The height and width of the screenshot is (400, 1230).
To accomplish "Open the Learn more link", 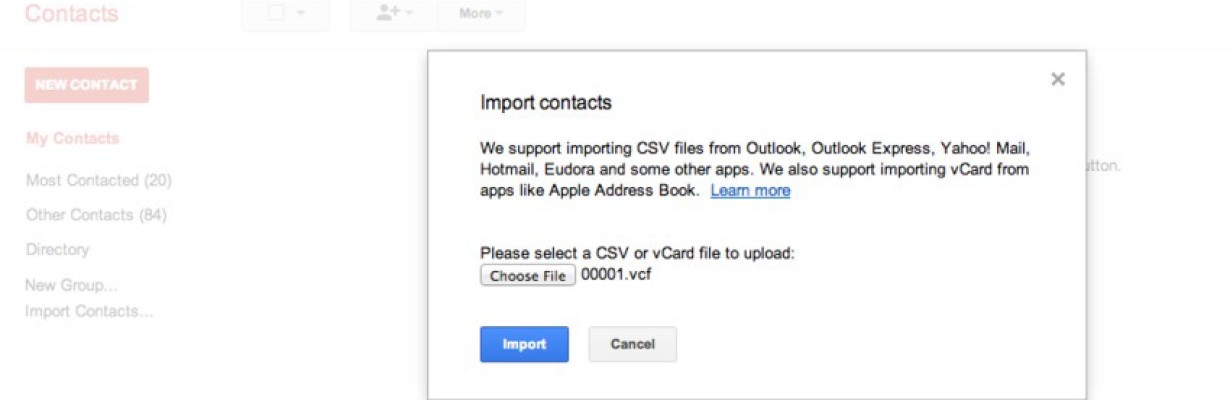I will click(750, 190).
